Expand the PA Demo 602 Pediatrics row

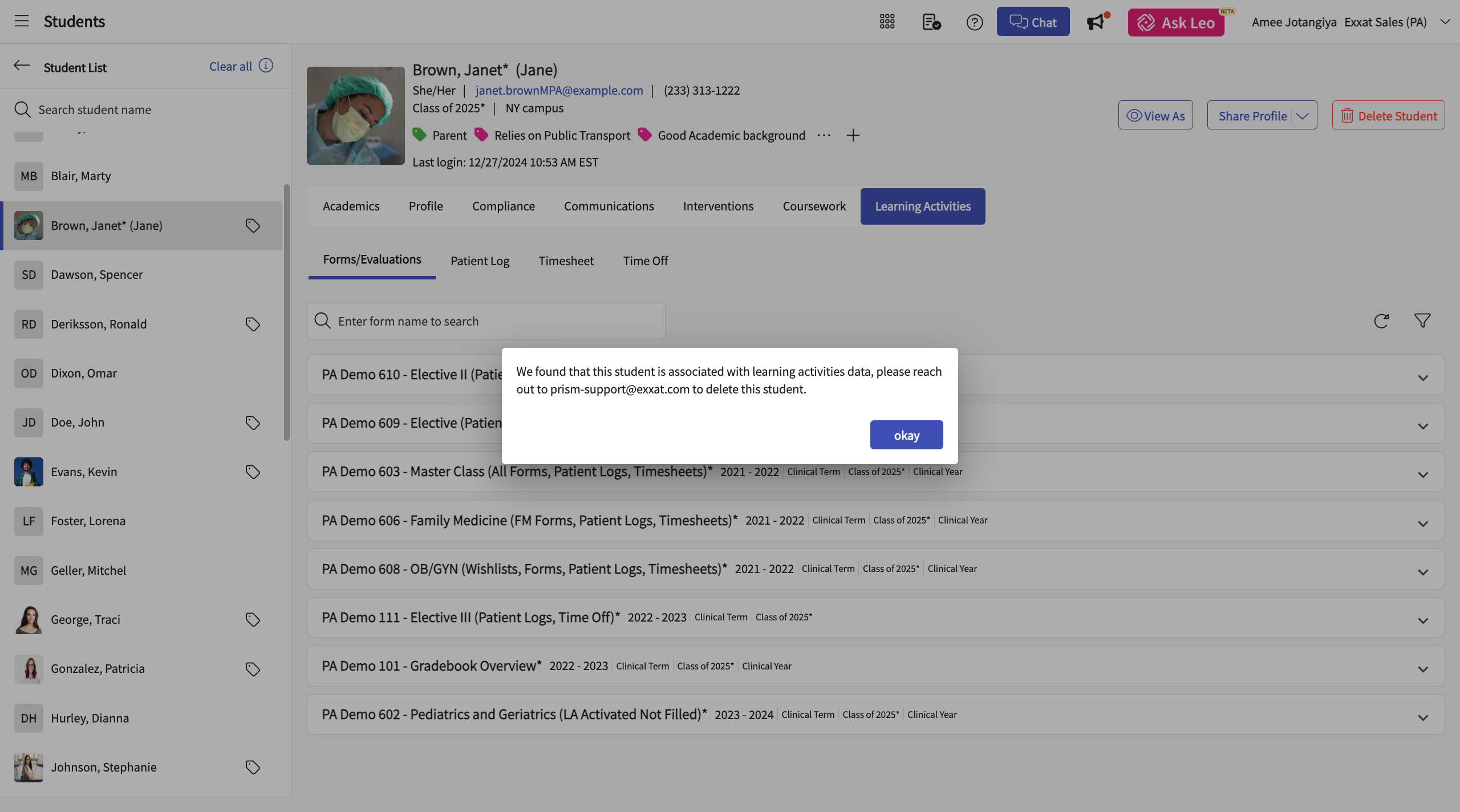pos(1422,718)
